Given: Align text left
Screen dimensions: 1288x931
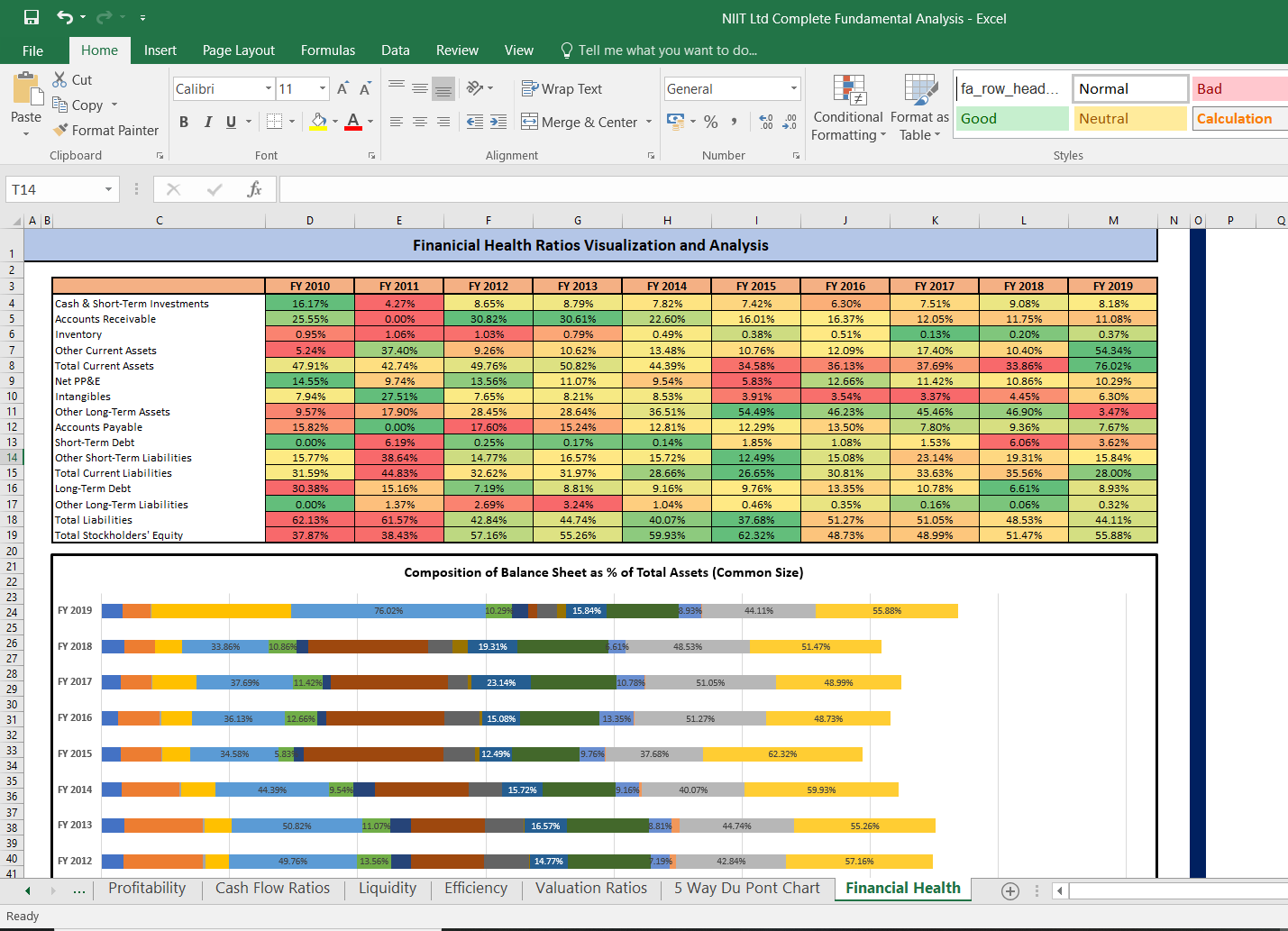Looking at the screenshot, I should pyautogui.click(x=397, y=121).
